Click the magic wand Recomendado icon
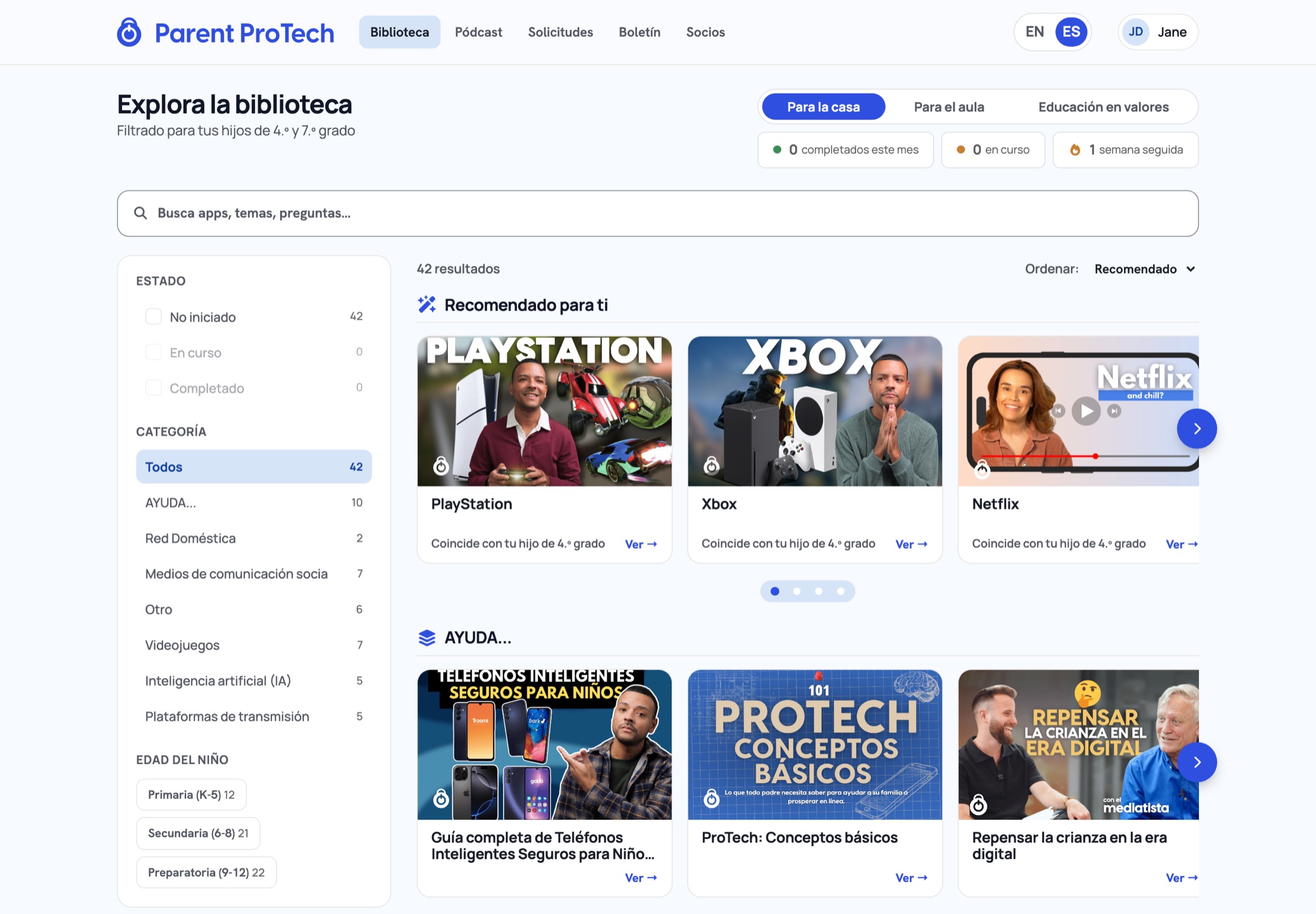This screenshot has height=914, width=1316. [x=427, y=304]
